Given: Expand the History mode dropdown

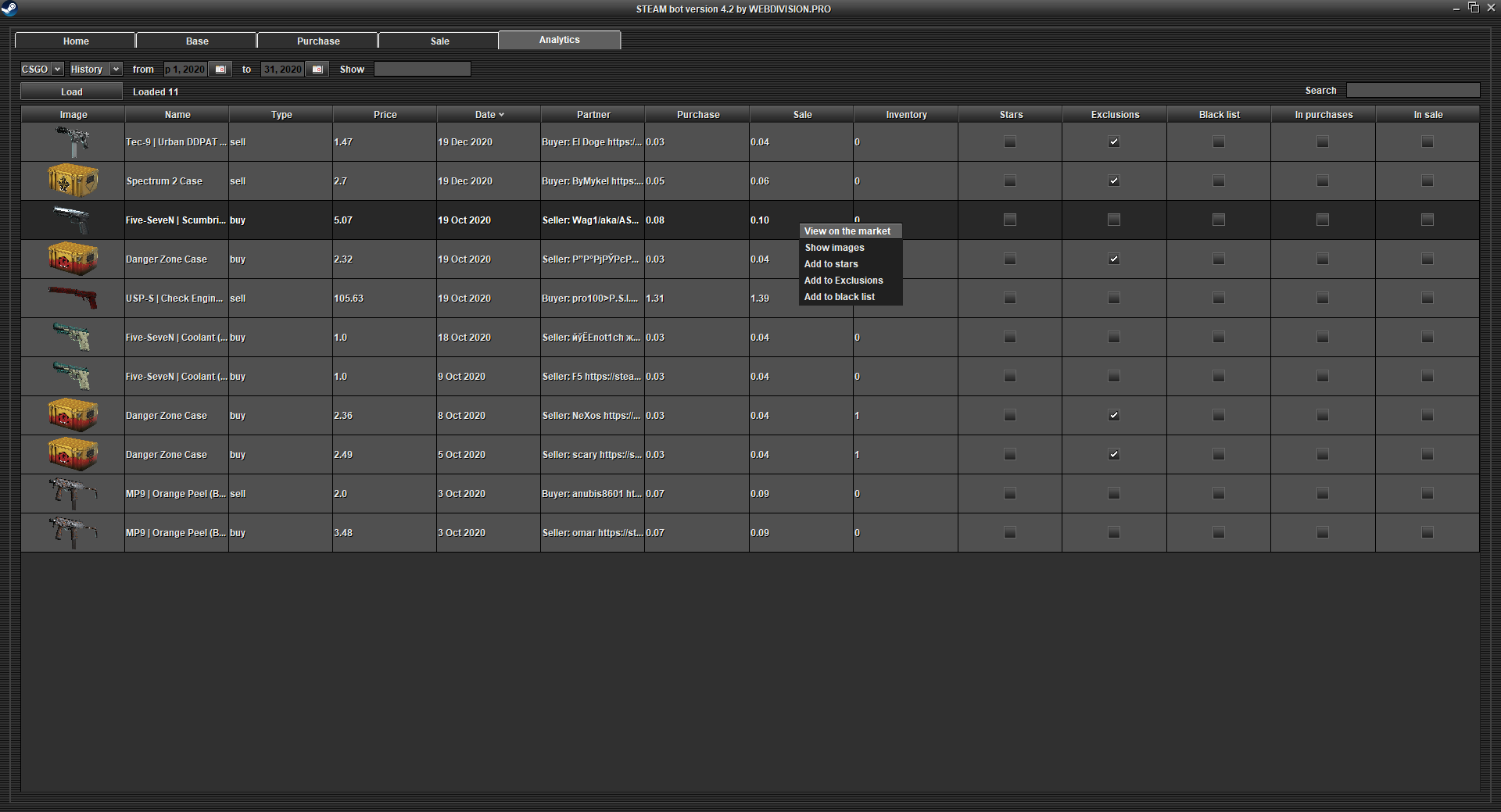Looking at the screenshot, I should [116, 70].
